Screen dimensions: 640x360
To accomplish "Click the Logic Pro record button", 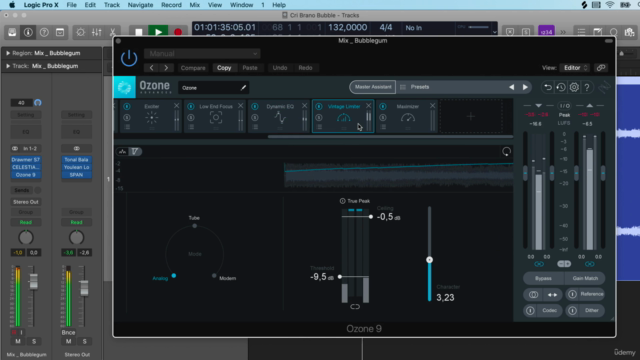I will point(178,32).
